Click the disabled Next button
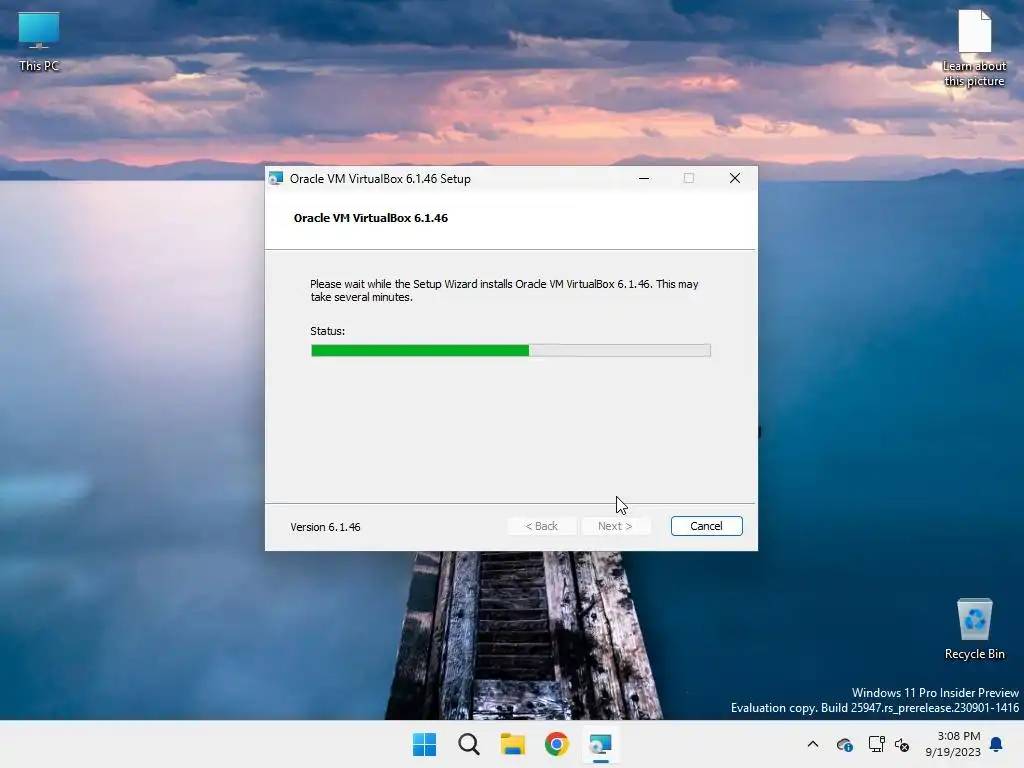The width and height of the screenshot is (1024, 768). (615, 526)
